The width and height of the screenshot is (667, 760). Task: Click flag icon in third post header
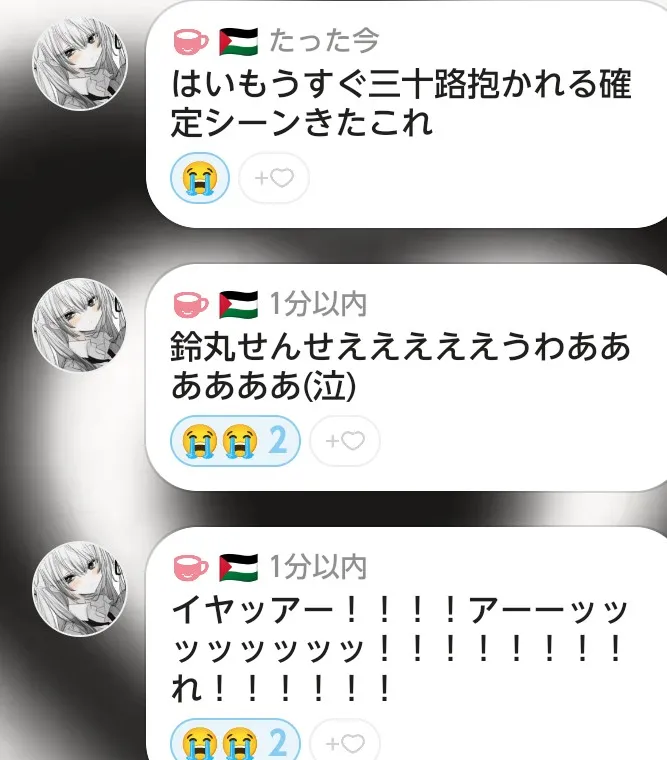point(238,568)
